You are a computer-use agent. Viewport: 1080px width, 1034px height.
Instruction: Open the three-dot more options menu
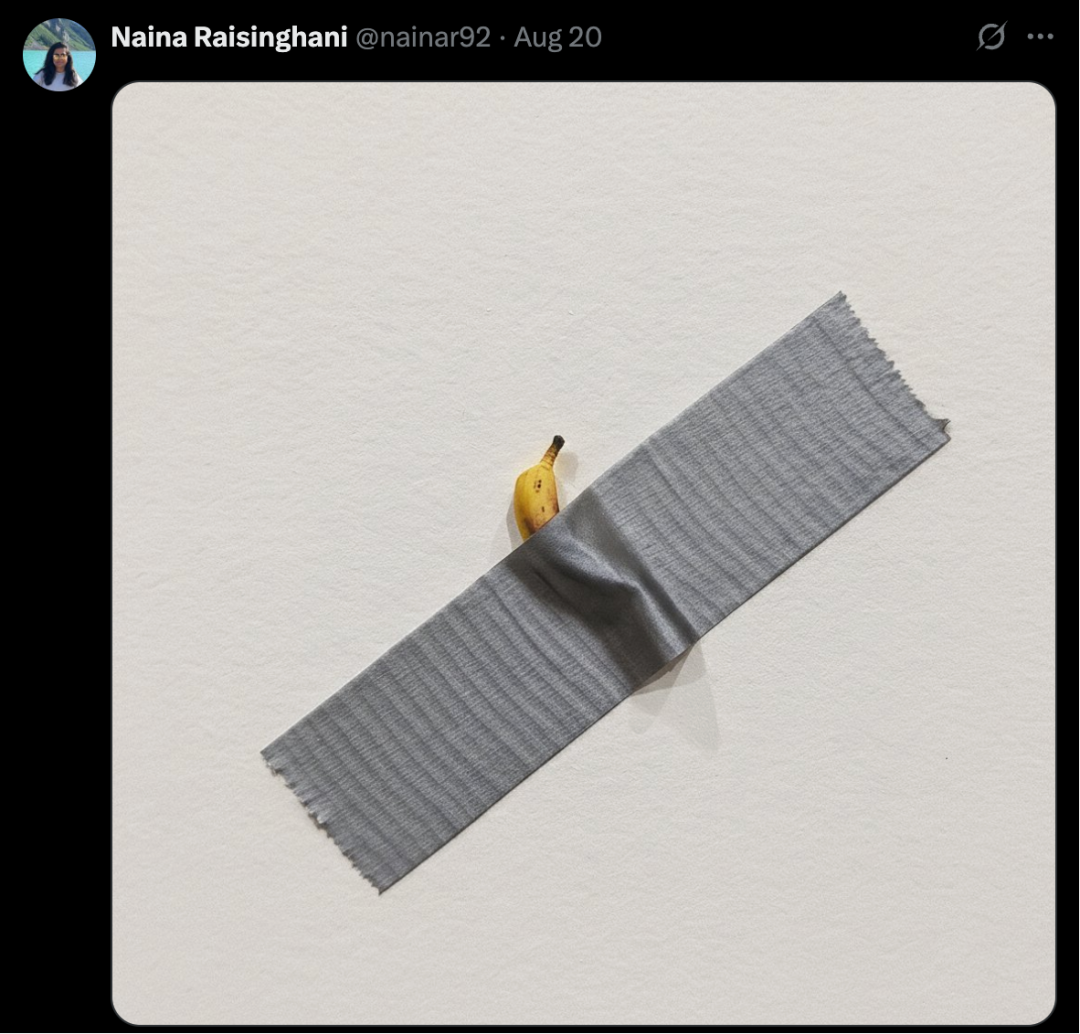[1040, 37]
